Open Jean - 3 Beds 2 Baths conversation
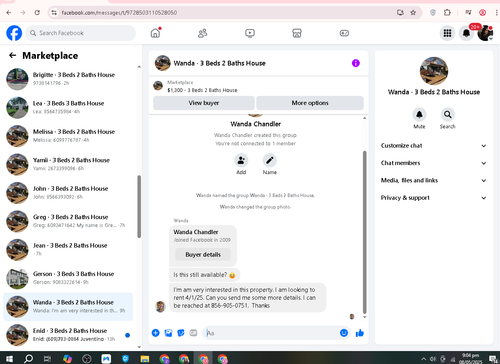 pos(68,250)
